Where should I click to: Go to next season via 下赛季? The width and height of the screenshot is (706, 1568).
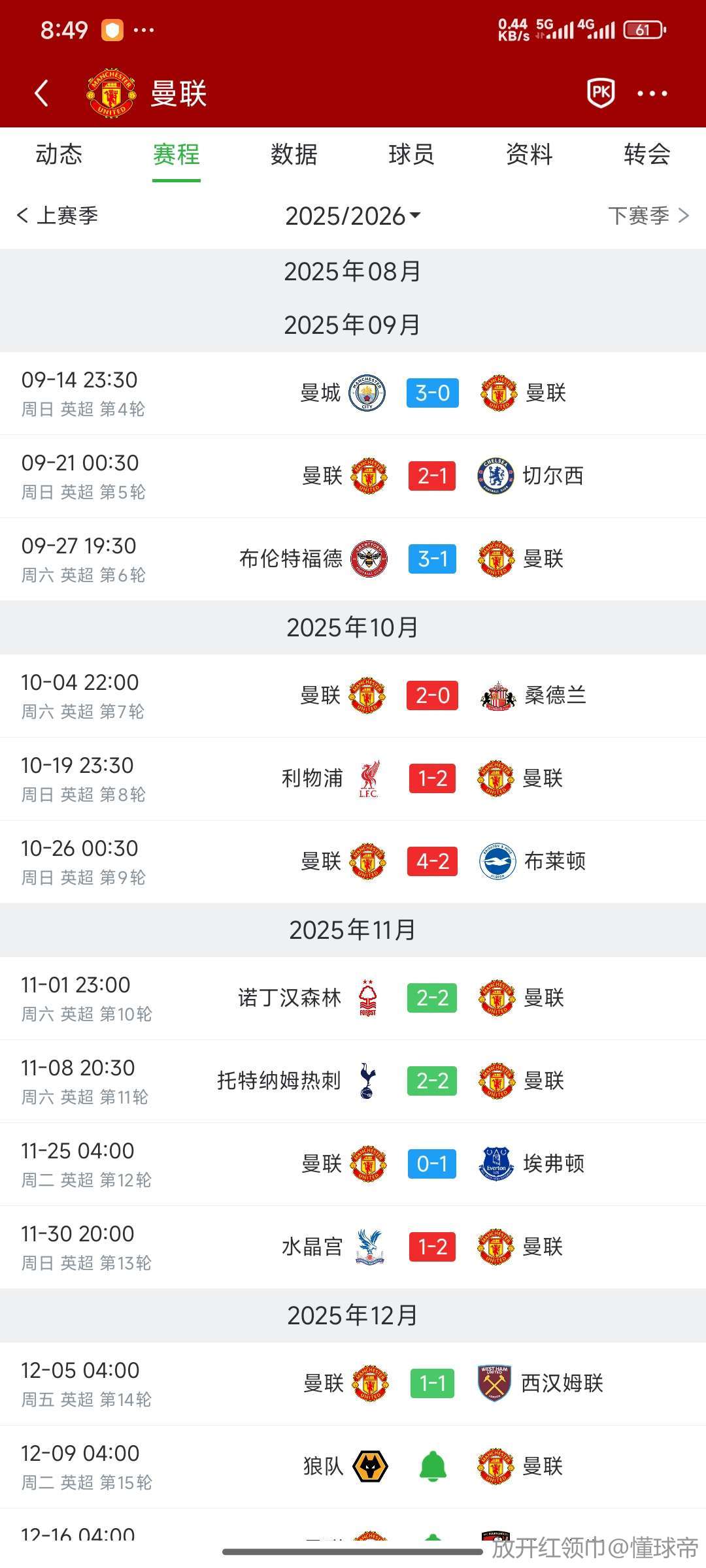tap(648, 216)
